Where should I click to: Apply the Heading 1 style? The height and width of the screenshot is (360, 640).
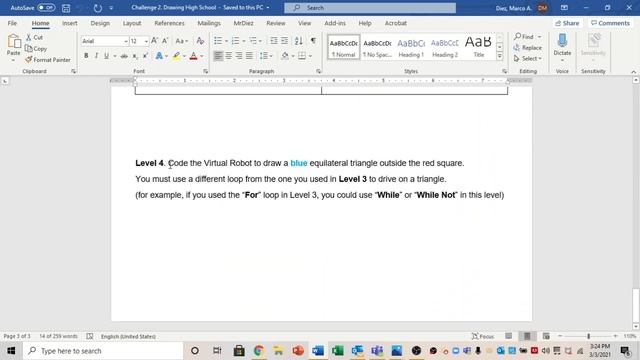tap(411, 47)
